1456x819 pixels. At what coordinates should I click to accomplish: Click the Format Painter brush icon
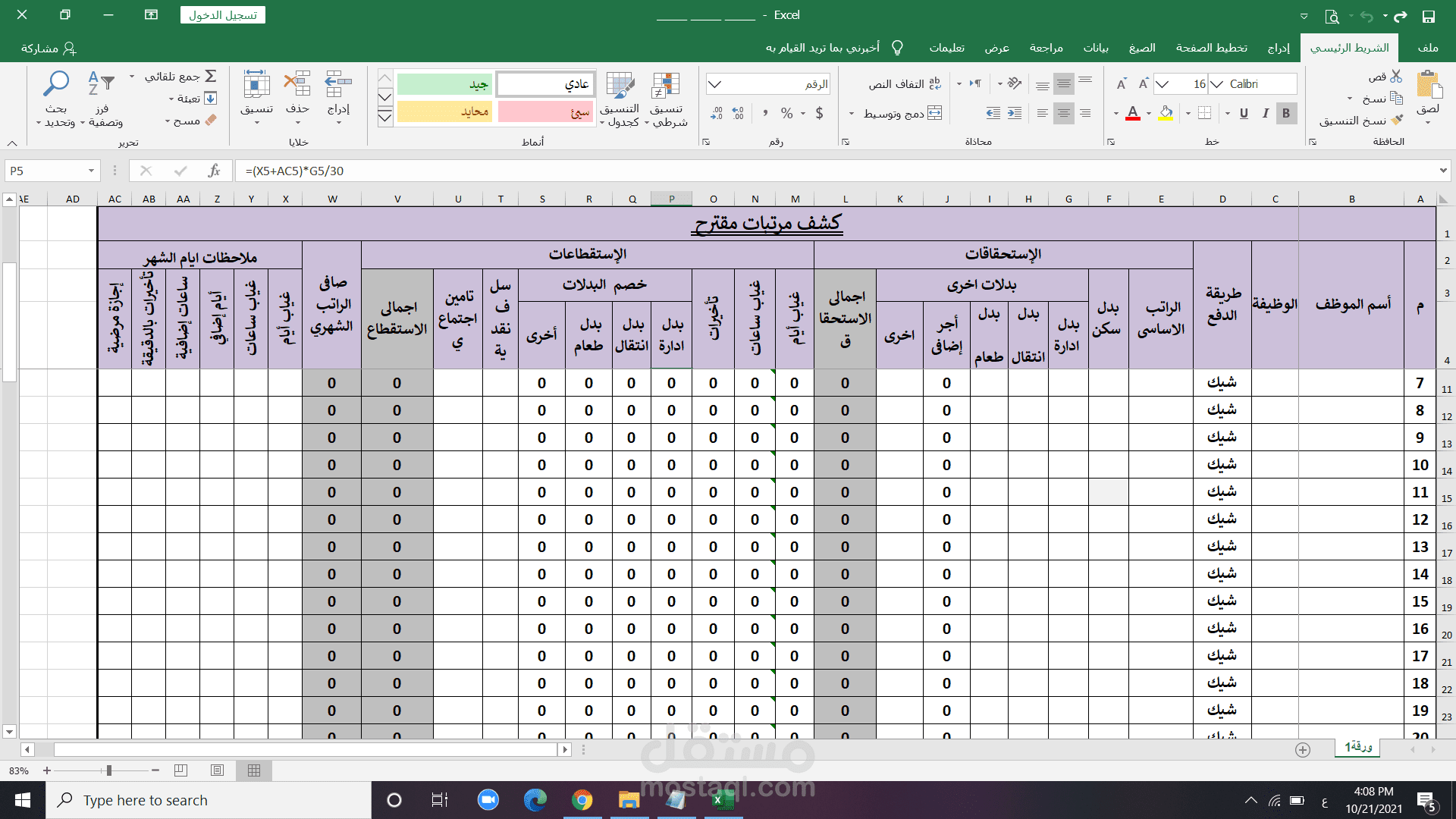click(x=1397, y=121)
